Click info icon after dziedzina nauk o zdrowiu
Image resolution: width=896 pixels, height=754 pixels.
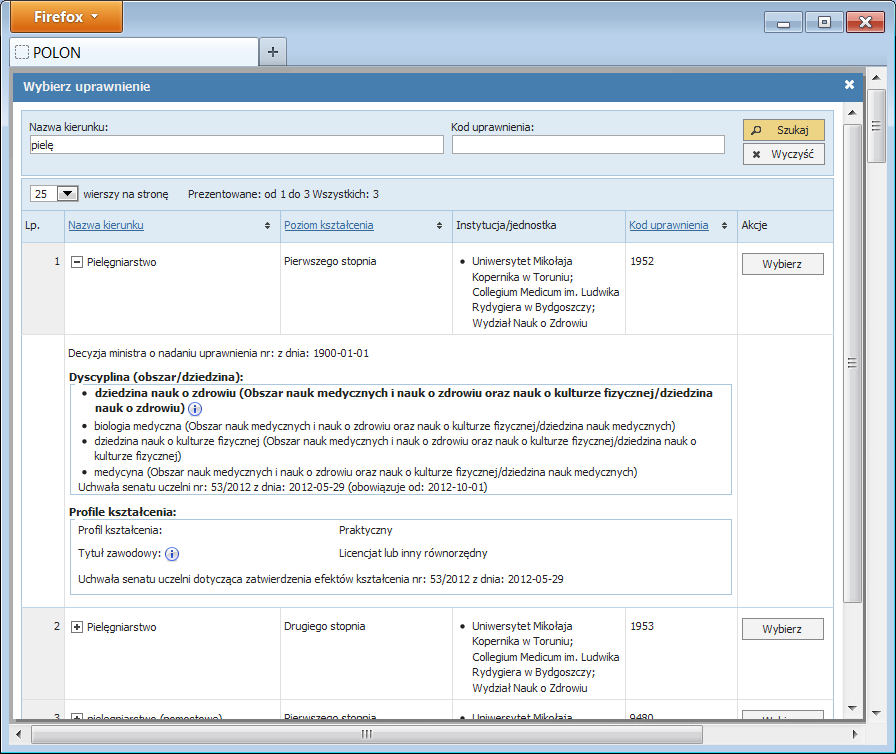195,409
